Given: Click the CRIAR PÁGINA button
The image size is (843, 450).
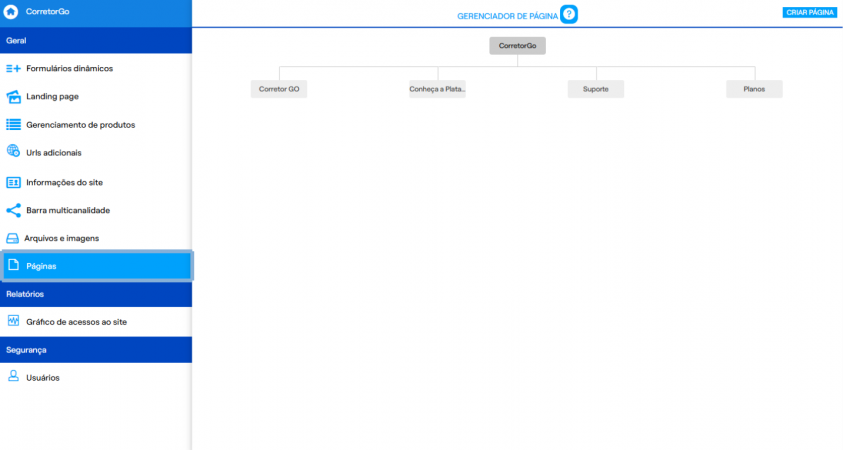Looking at the screenshot, I should (810, 12).
